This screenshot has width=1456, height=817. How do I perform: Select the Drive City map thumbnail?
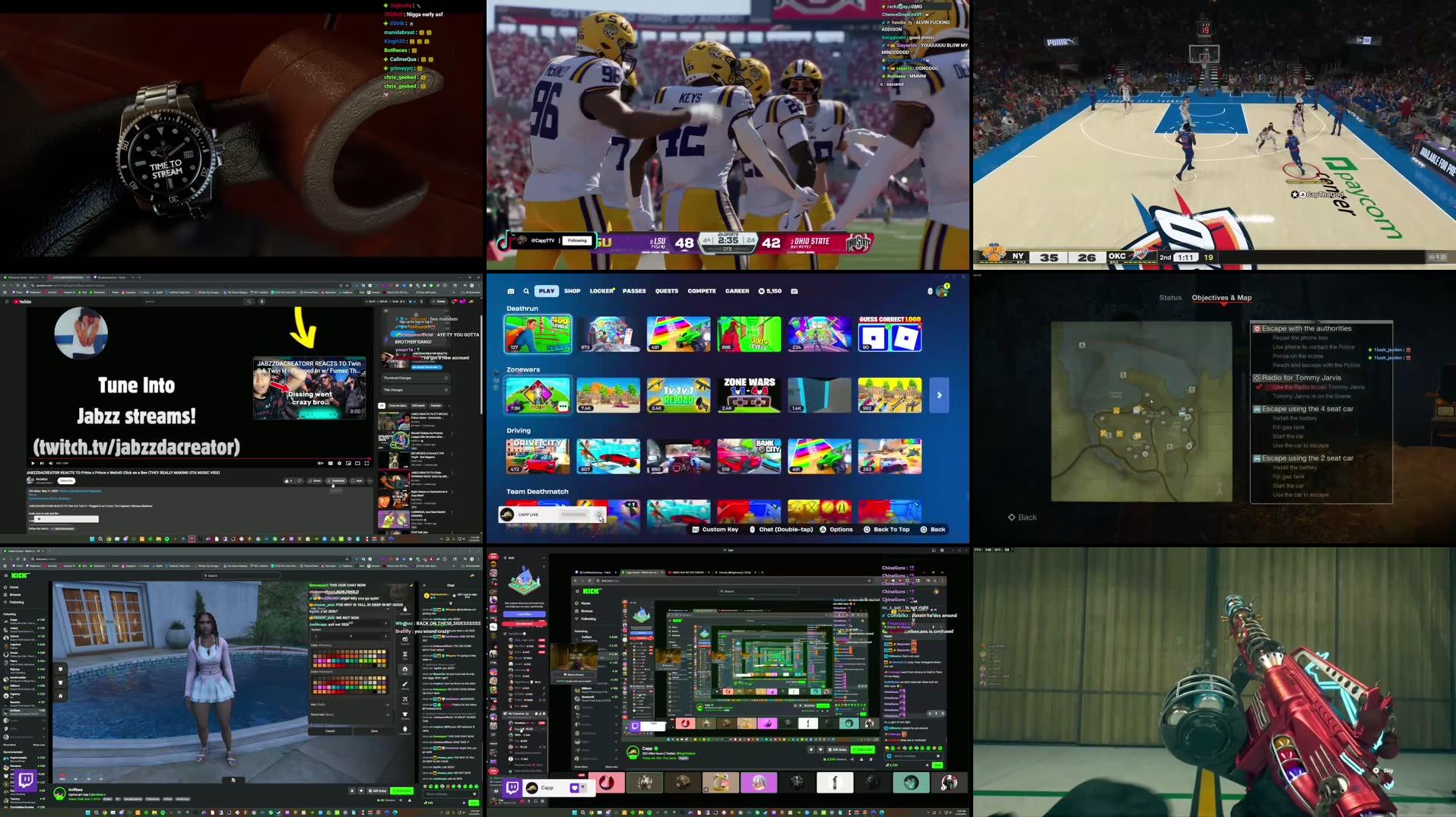pos(538,456)
